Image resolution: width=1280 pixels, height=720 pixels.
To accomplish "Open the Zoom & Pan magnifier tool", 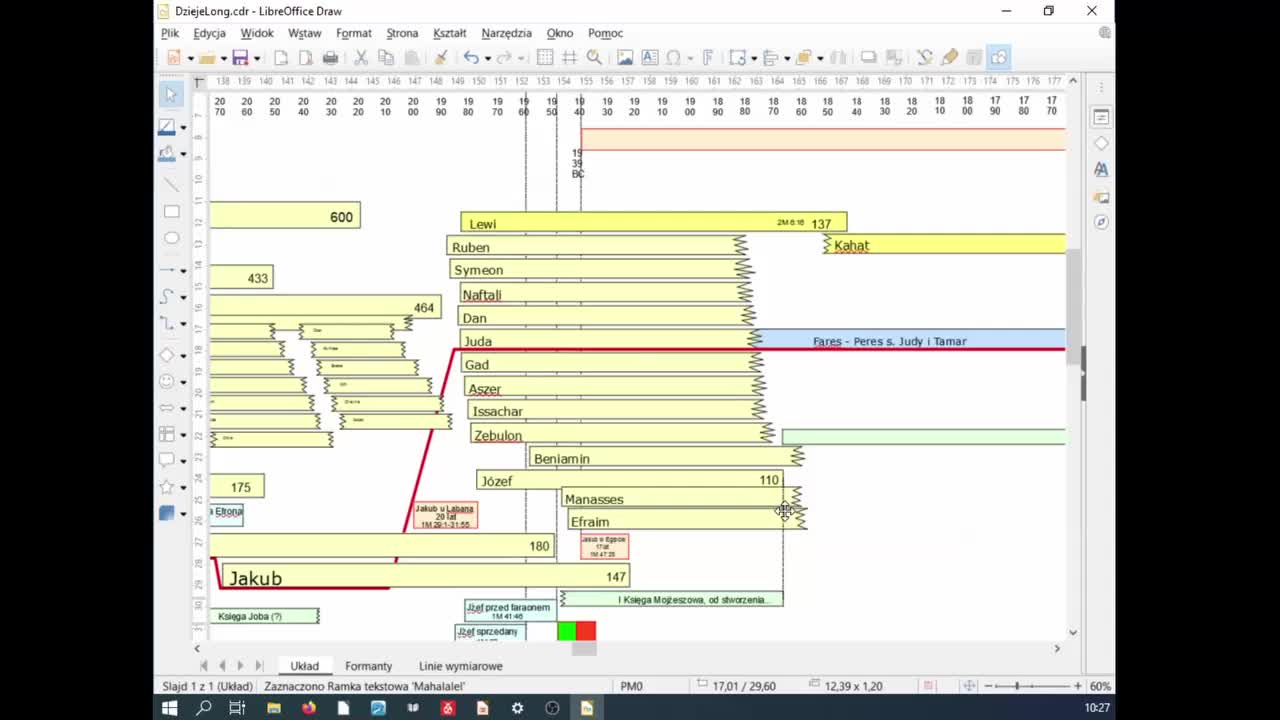I will pos(594,58).
